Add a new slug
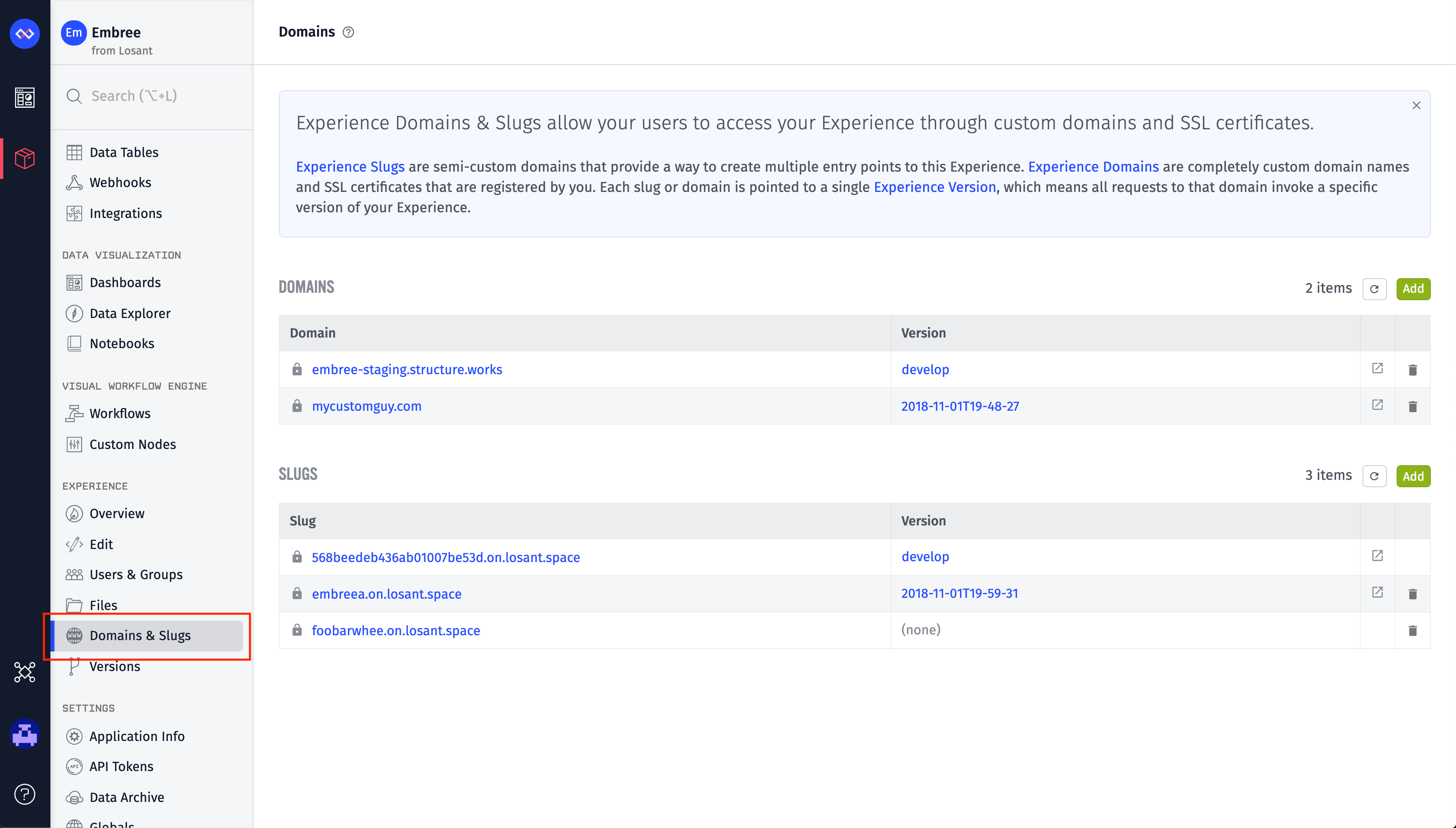 point(1413,476)
